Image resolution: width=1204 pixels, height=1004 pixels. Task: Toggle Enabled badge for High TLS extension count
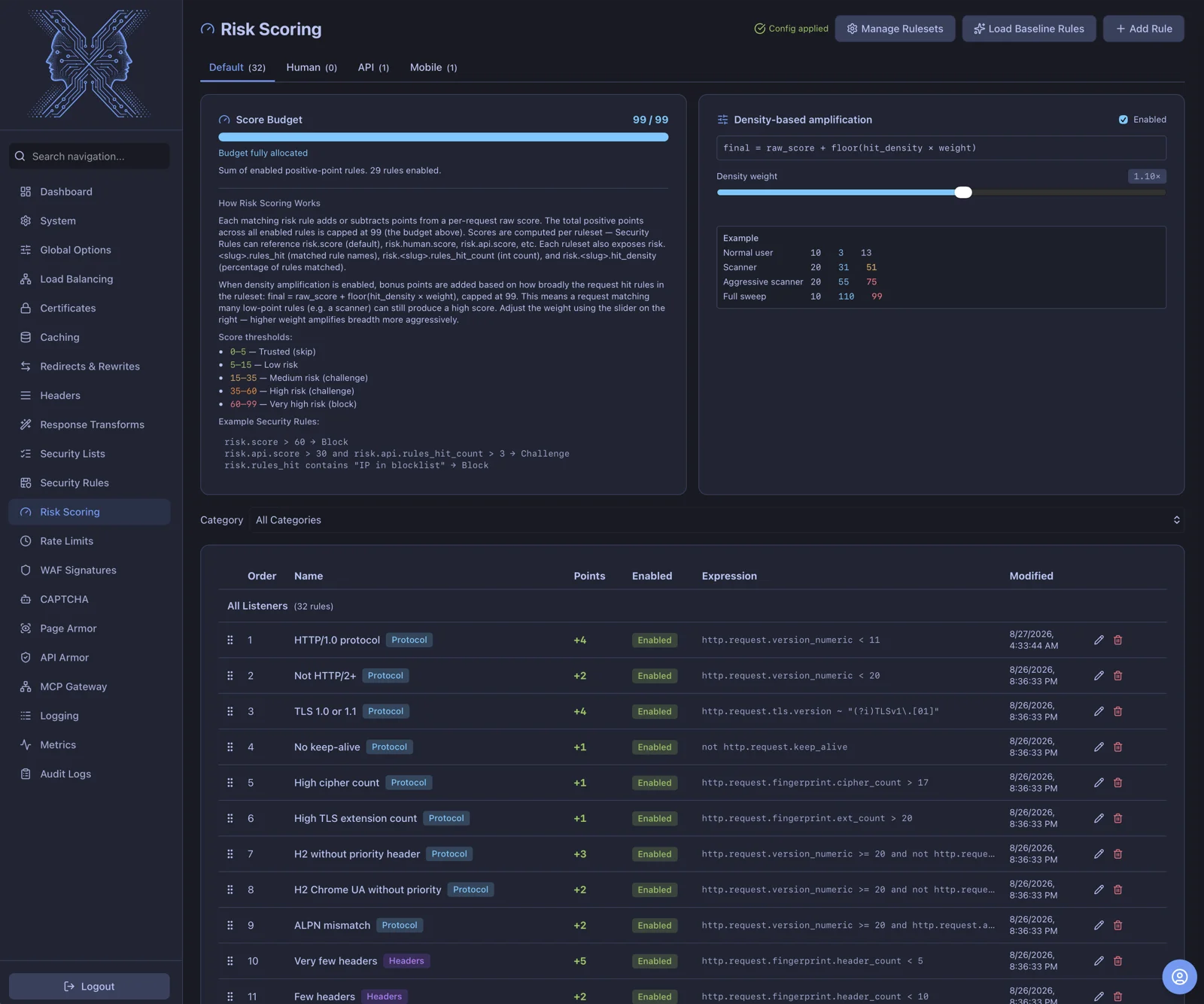point(654,819)
